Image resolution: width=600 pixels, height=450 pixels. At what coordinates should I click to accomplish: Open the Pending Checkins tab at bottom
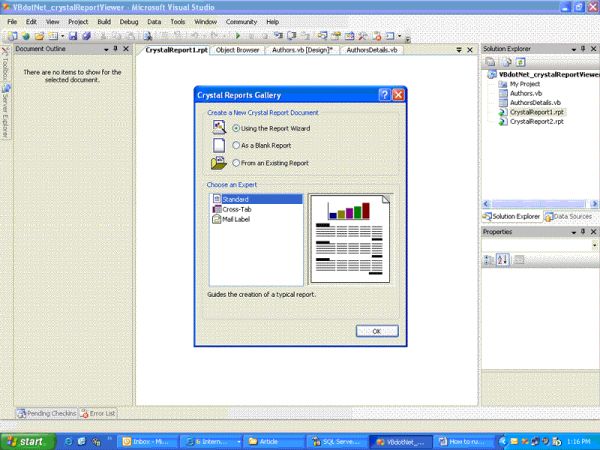[x=47, y=413]
